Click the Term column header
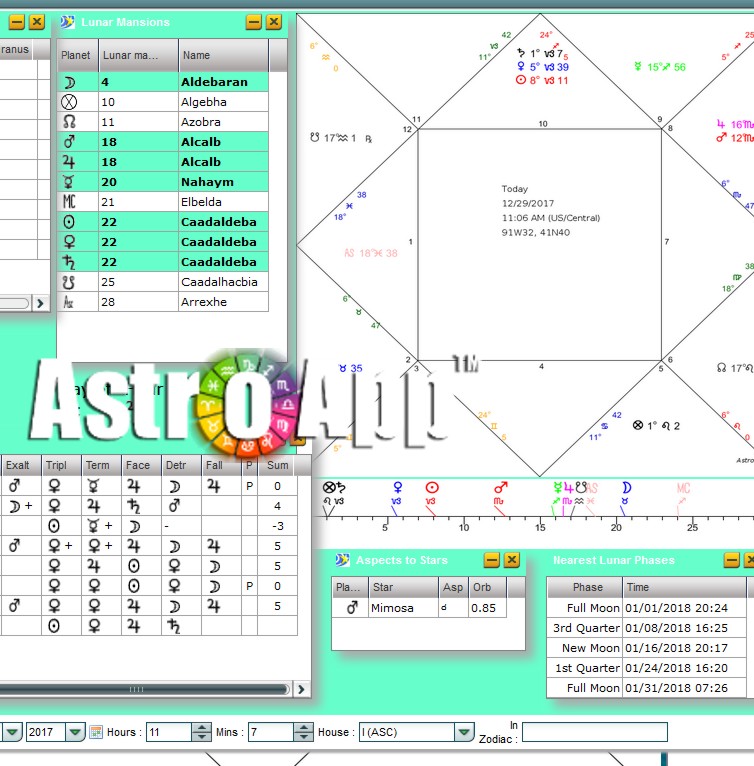The width and height of the screenshot is (754, 766). point(101,465)
